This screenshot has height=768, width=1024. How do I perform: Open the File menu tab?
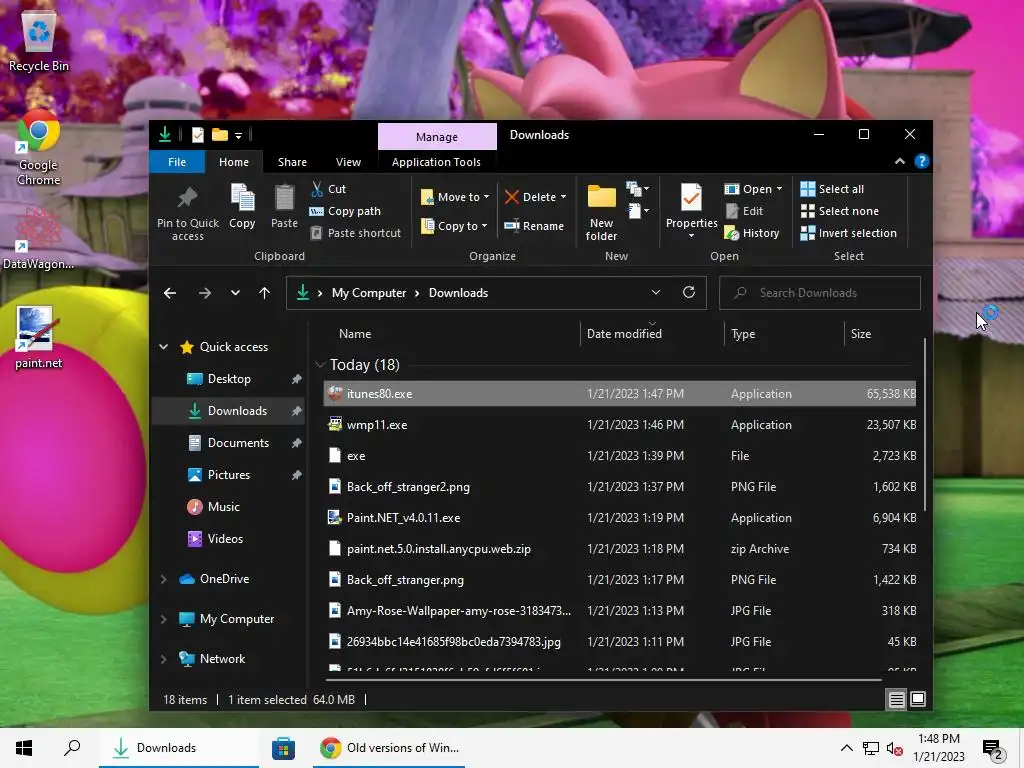coord(177,162)
